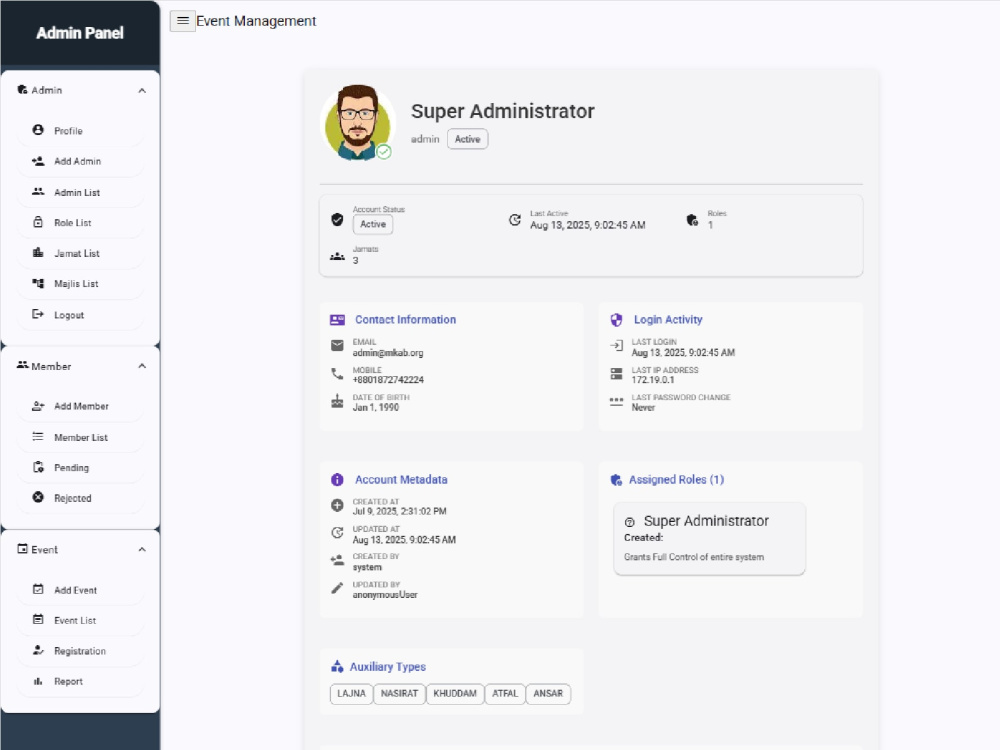Open the Add Admin page
This screenshot has height=750, width=1000.
coord(80,161)
